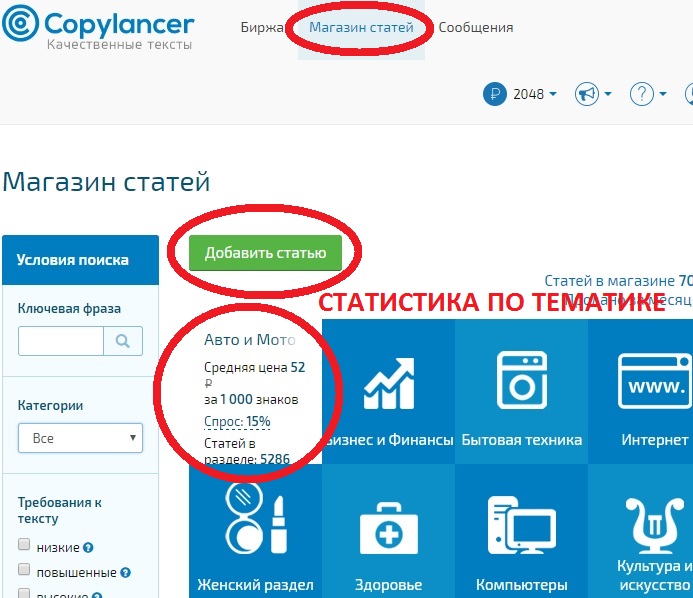
Task: Expand the 2048 balance dropdown arrow
Action: pos(553,94)
